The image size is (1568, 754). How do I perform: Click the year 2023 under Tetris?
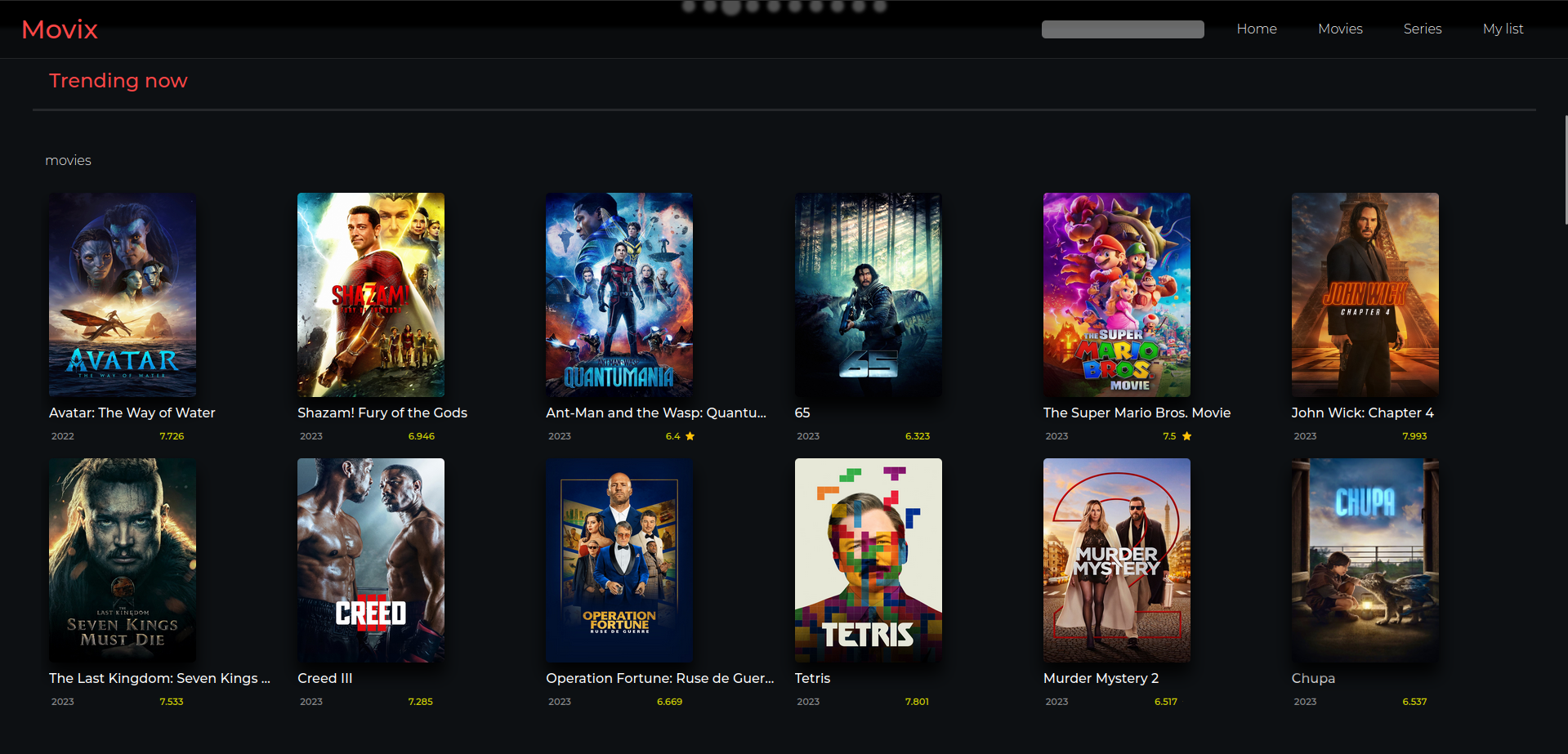point(808,702)
